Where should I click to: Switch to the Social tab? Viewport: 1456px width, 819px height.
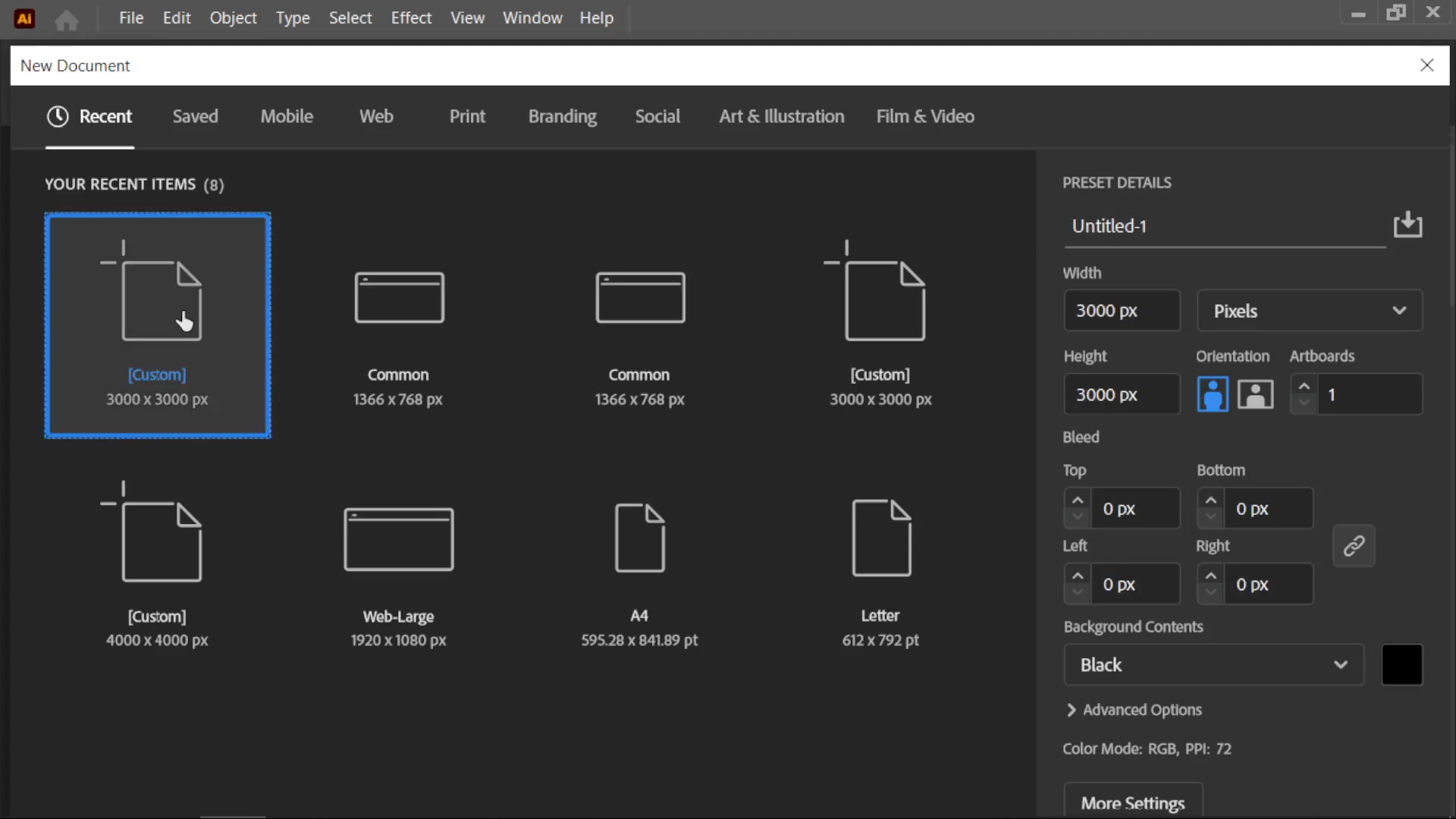click(x=657, y=116)
